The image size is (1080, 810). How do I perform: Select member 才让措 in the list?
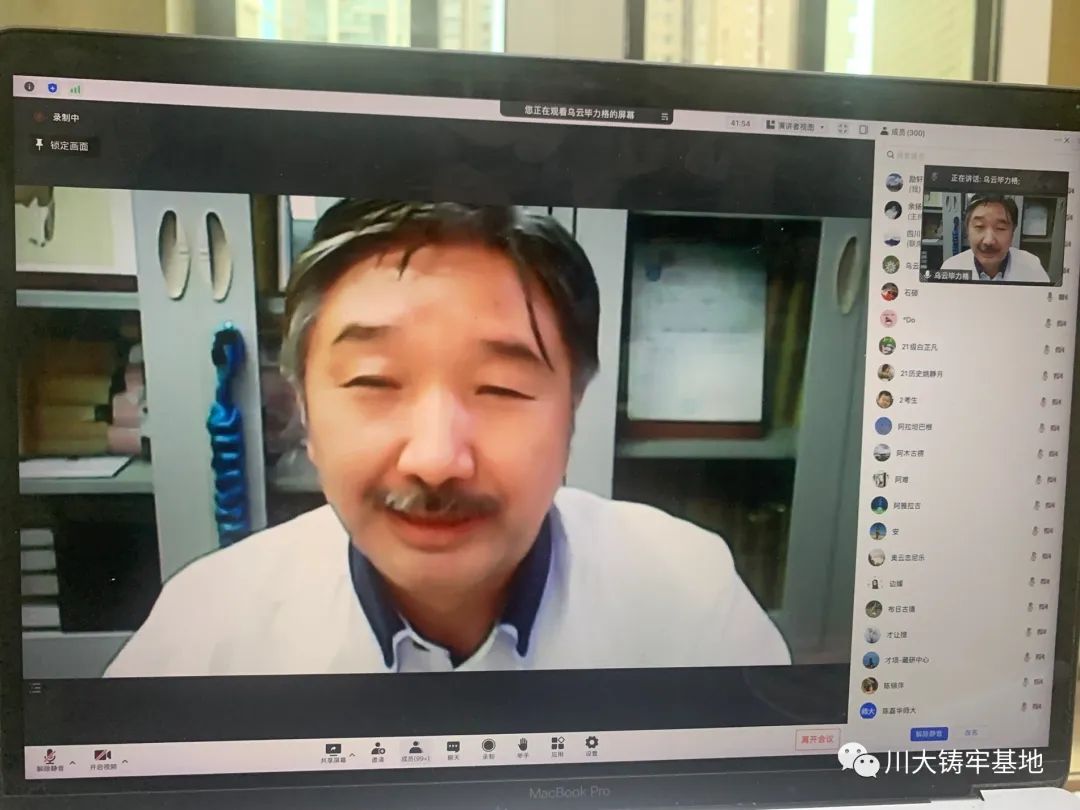tap(954, 634)
